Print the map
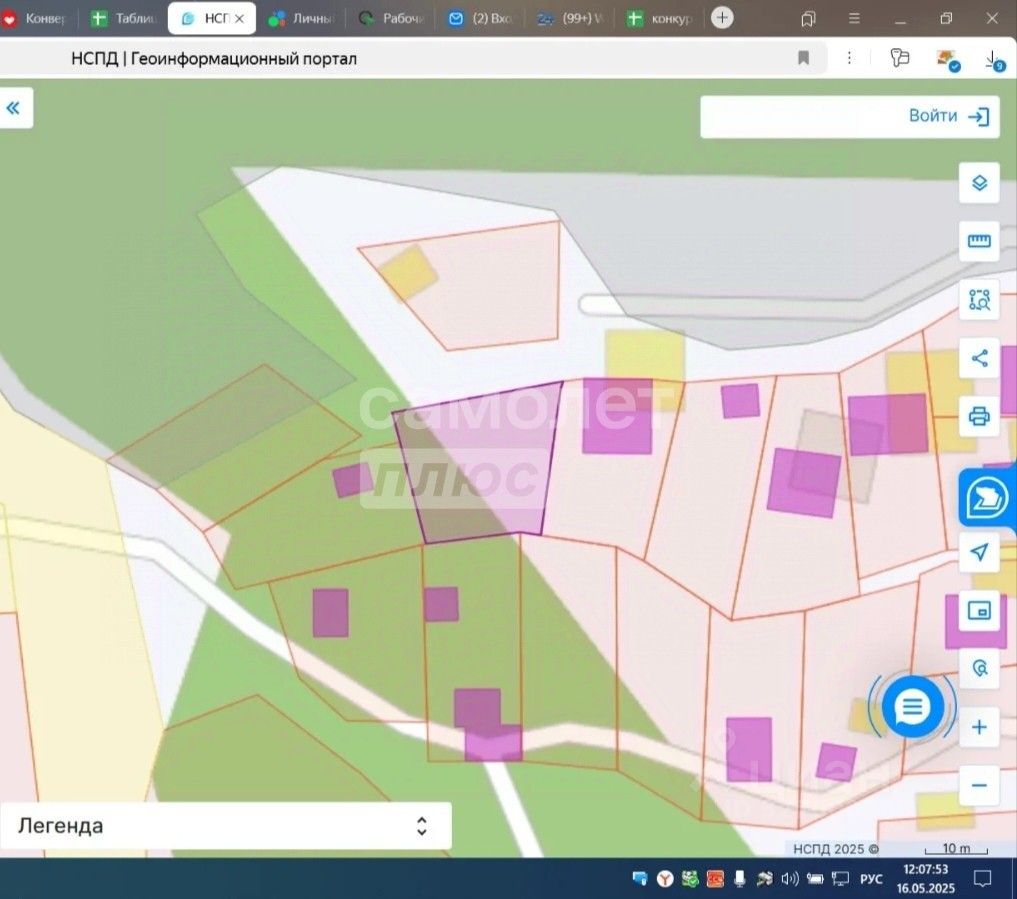 pos(979,416)
